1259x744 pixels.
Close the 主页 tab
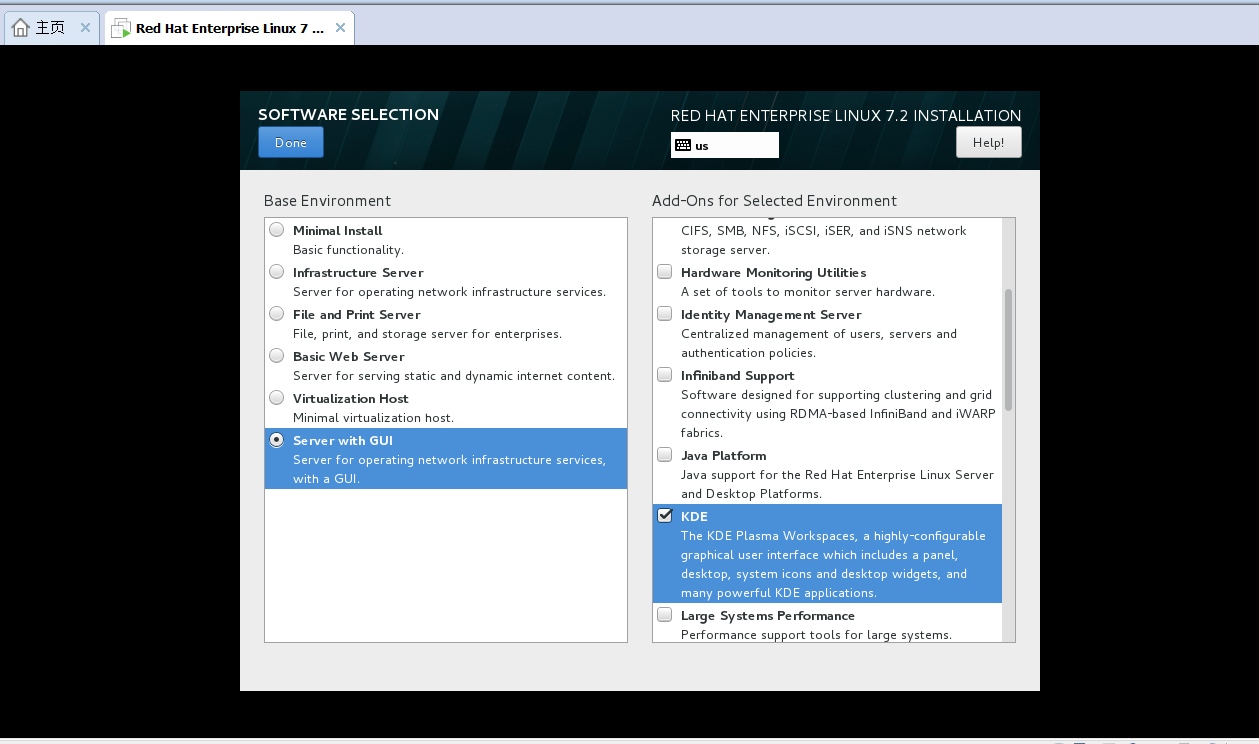point(85,28)
